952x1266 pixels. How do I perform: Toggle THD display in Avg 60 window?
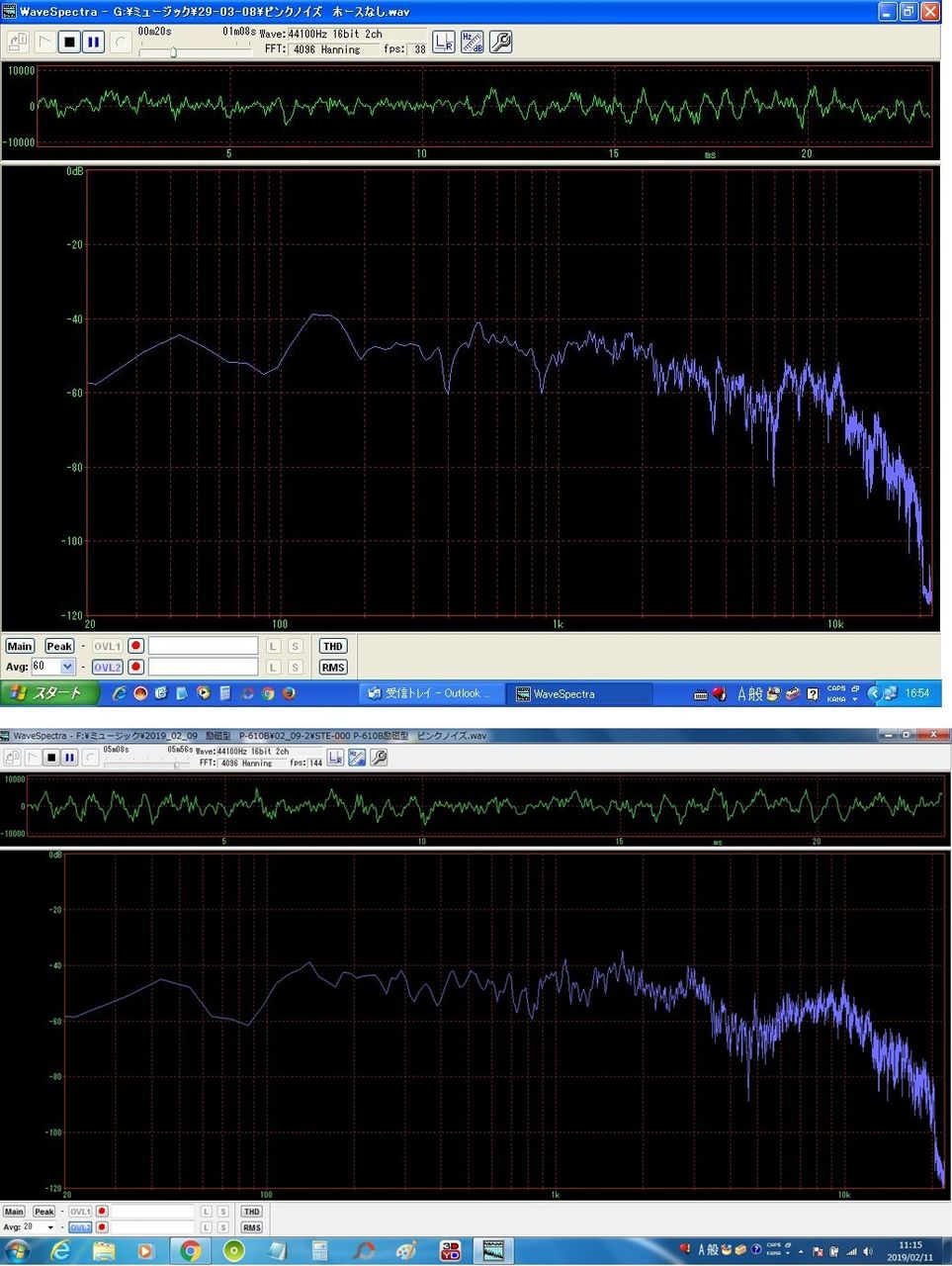pyautogui.click(x=333, y=646)
